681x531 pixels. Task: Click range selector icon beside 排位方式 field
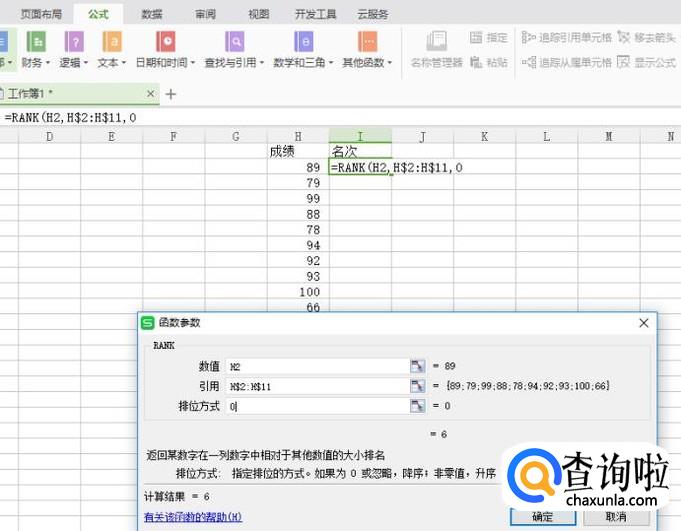418,406
